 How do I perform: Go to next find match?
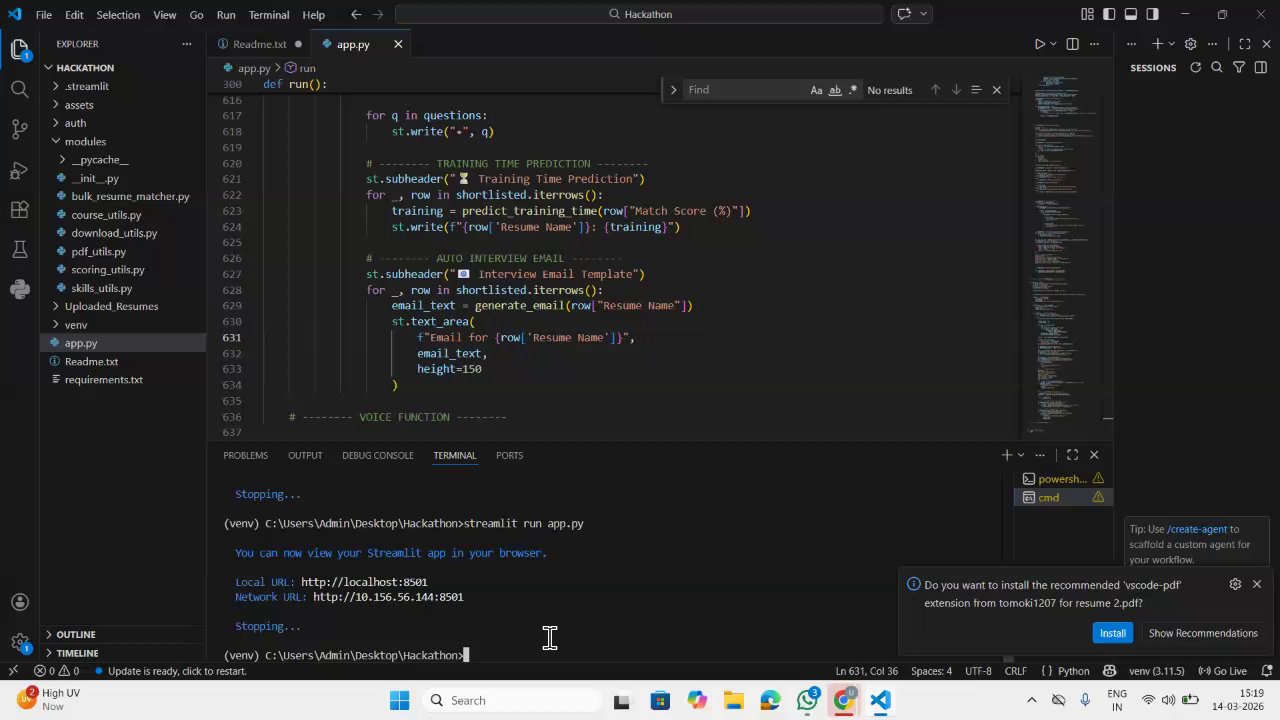point(956,90)
